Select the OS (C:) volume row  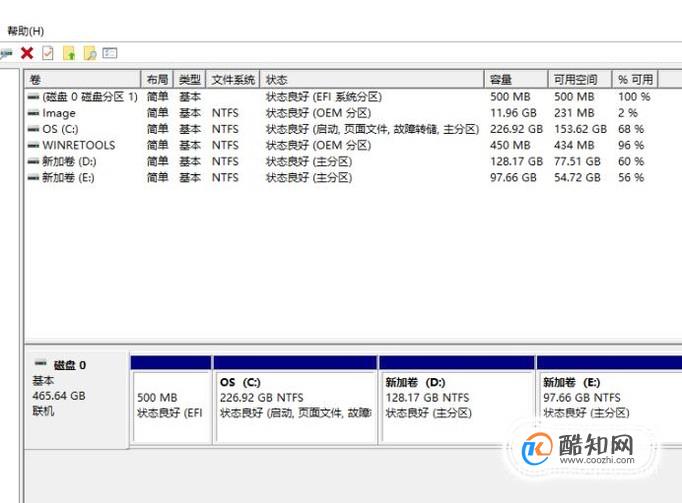[339, 129]
